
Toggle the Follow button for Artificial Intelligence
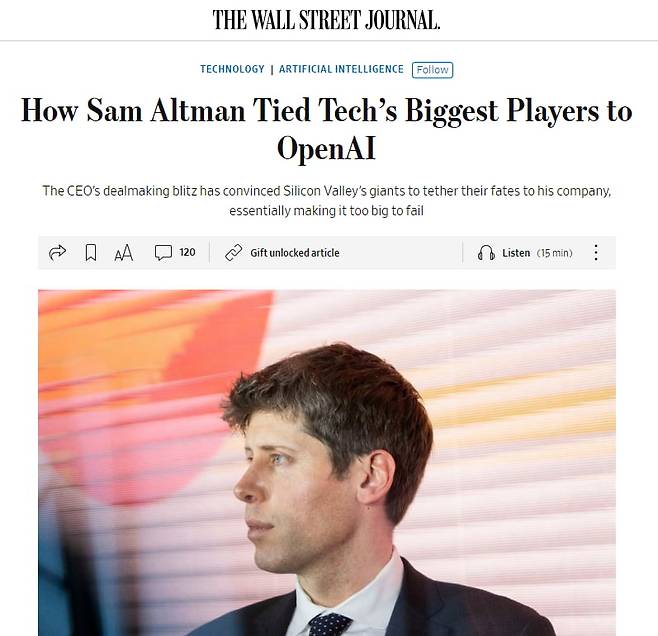[x=433, y=70]
